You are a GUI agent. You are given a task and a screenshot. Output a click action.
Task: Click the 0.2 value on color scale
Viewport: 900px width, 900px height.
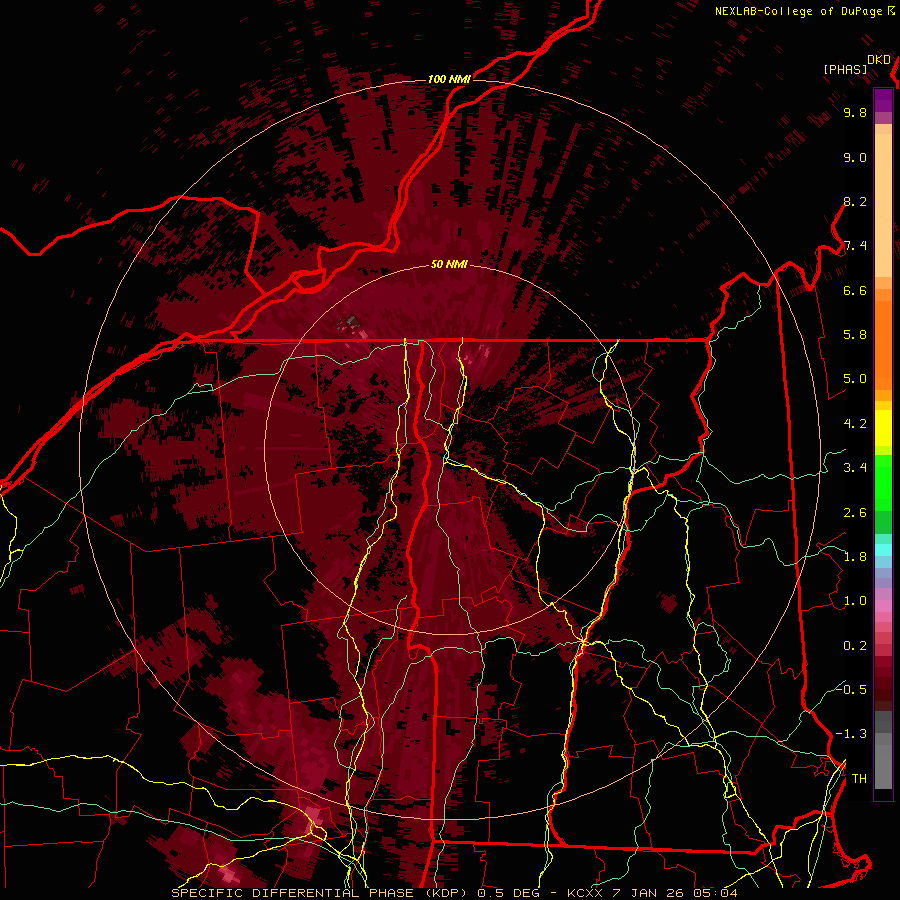[x=855, y=646]
